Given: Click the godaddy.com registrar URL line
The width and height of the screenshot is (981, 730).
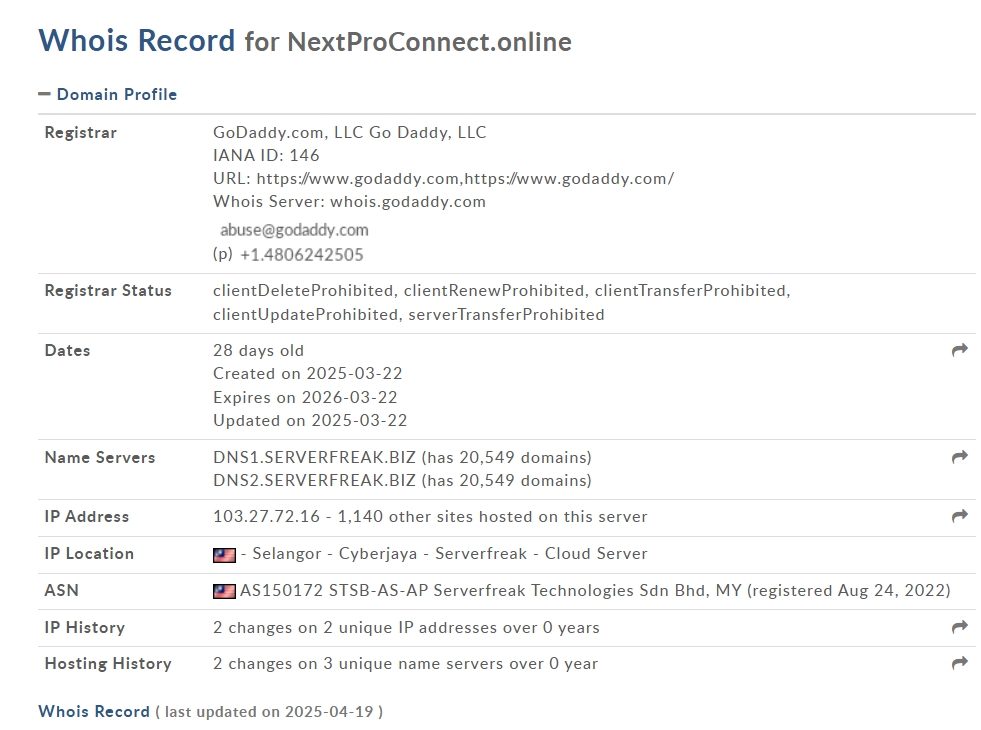Looking at the screenshot, I should tap(444, 179).
